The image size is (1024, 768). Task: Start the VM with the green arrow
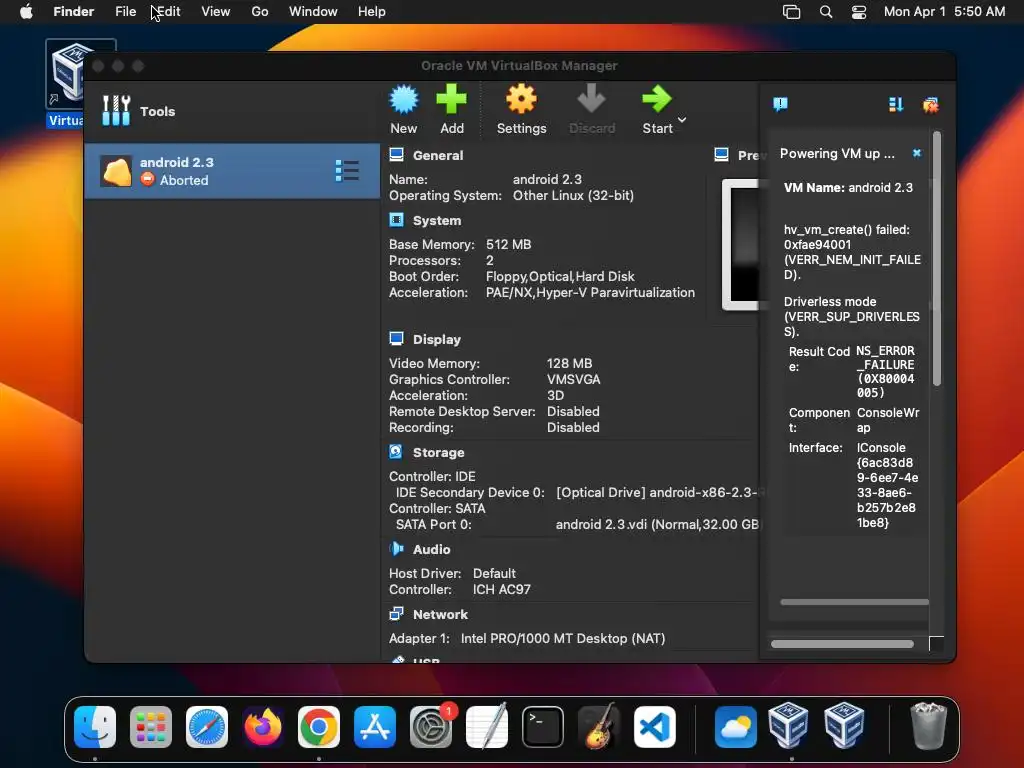point(656,99)
